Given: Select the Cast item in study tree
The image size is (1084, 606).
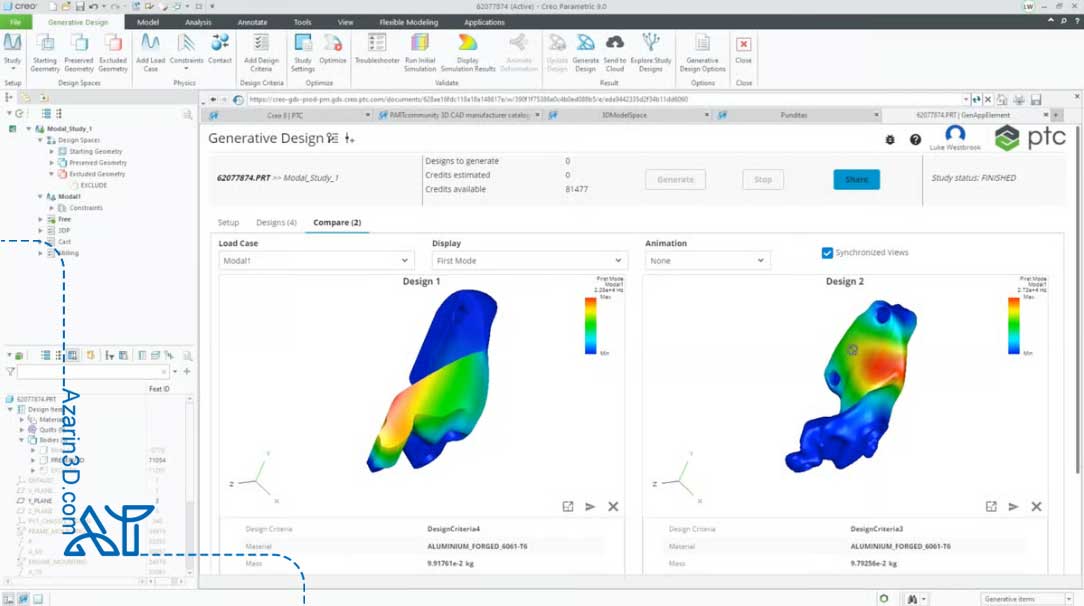Looking at the screenshot, I should [x=64, y=242].
